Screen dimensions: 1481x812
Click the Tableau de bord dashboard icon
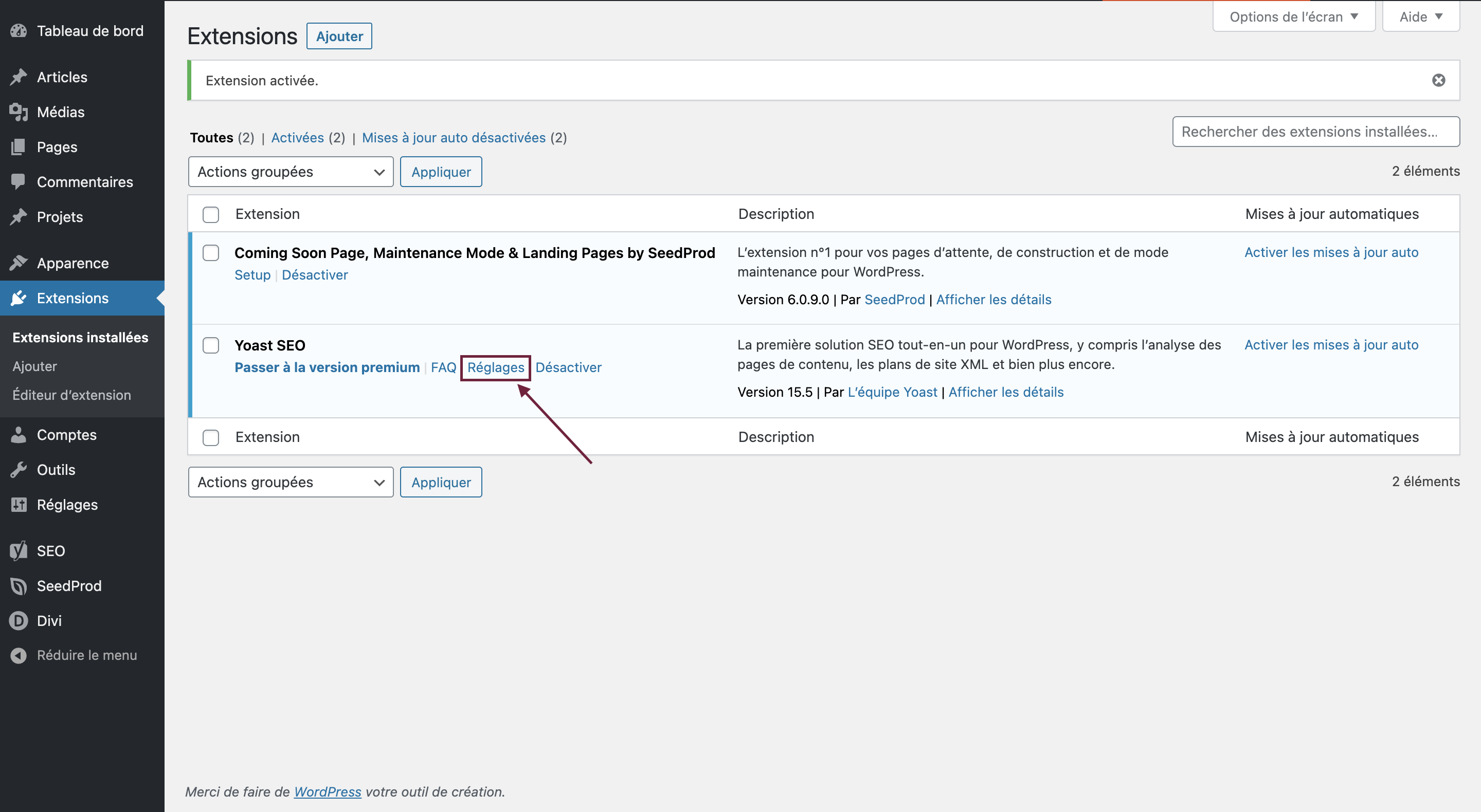coord(19,31)
